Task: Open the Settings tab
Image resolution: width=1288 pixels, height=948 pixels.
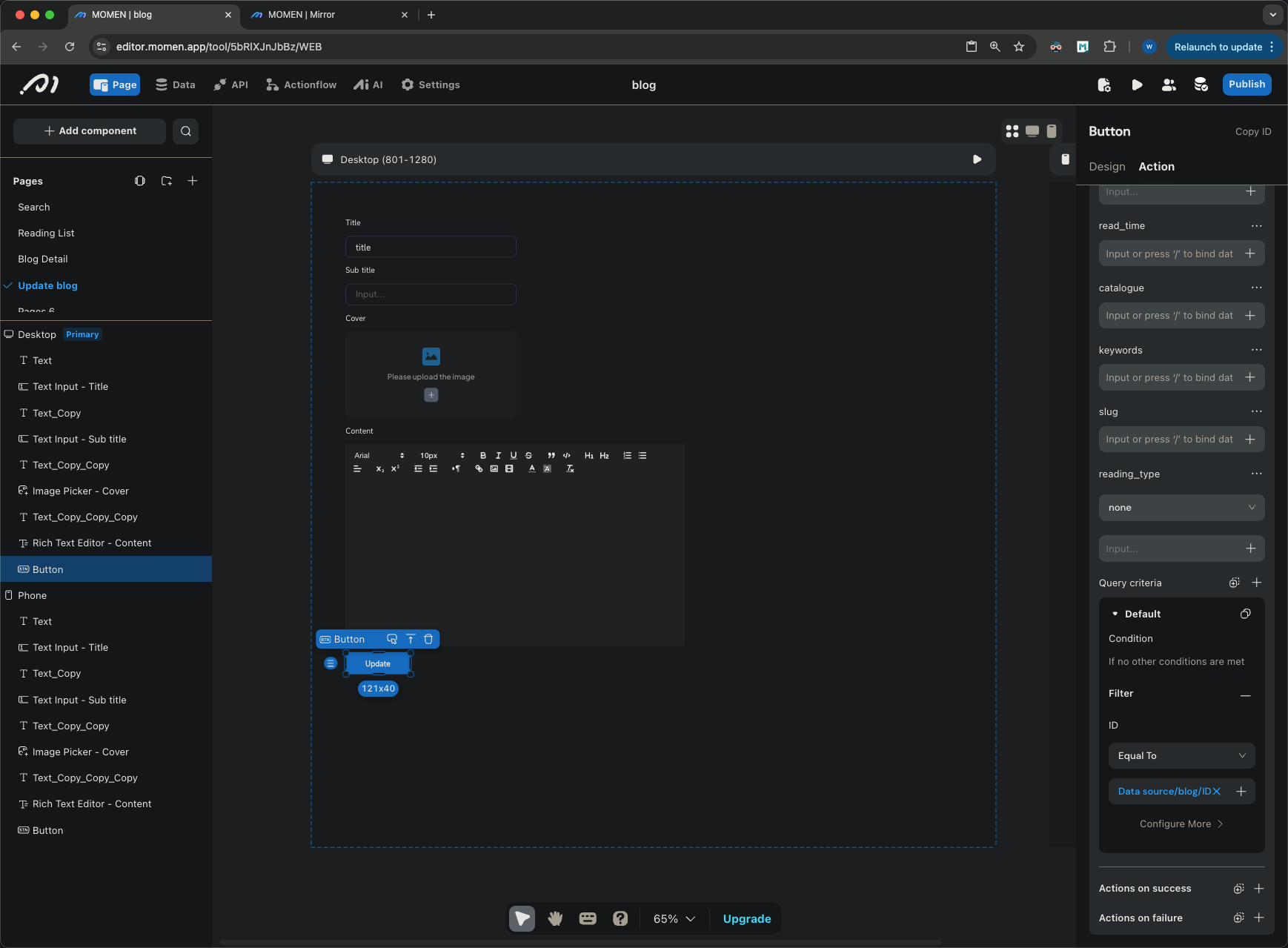Action: click(430, 85)
